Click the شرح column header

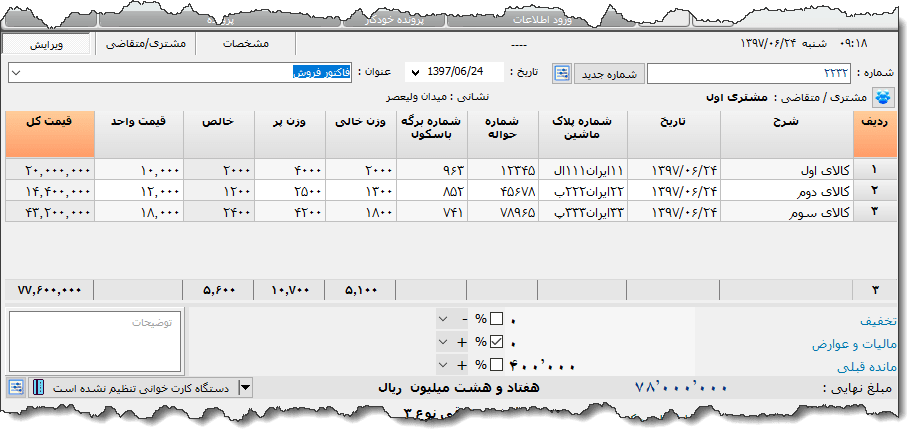point(787,134)
